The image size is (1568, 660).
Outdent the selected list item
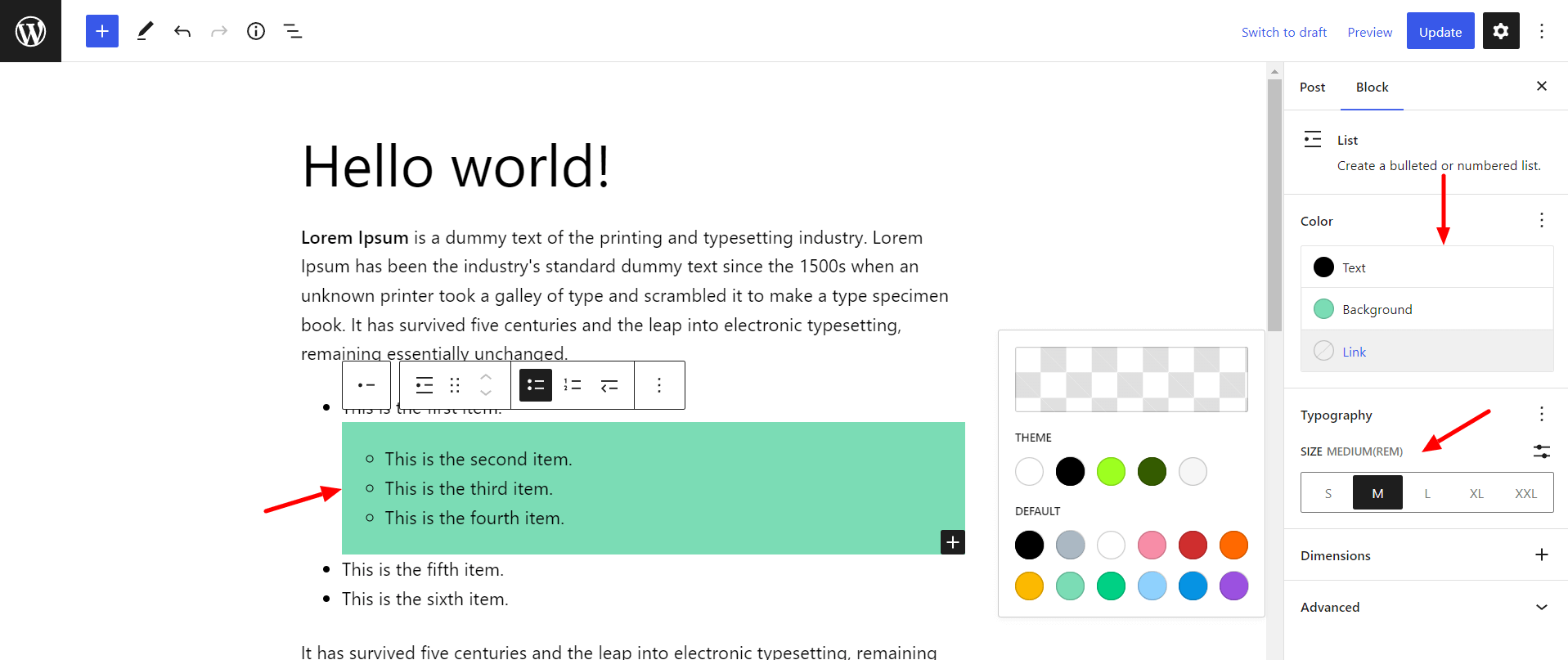(x=609, y=385)
